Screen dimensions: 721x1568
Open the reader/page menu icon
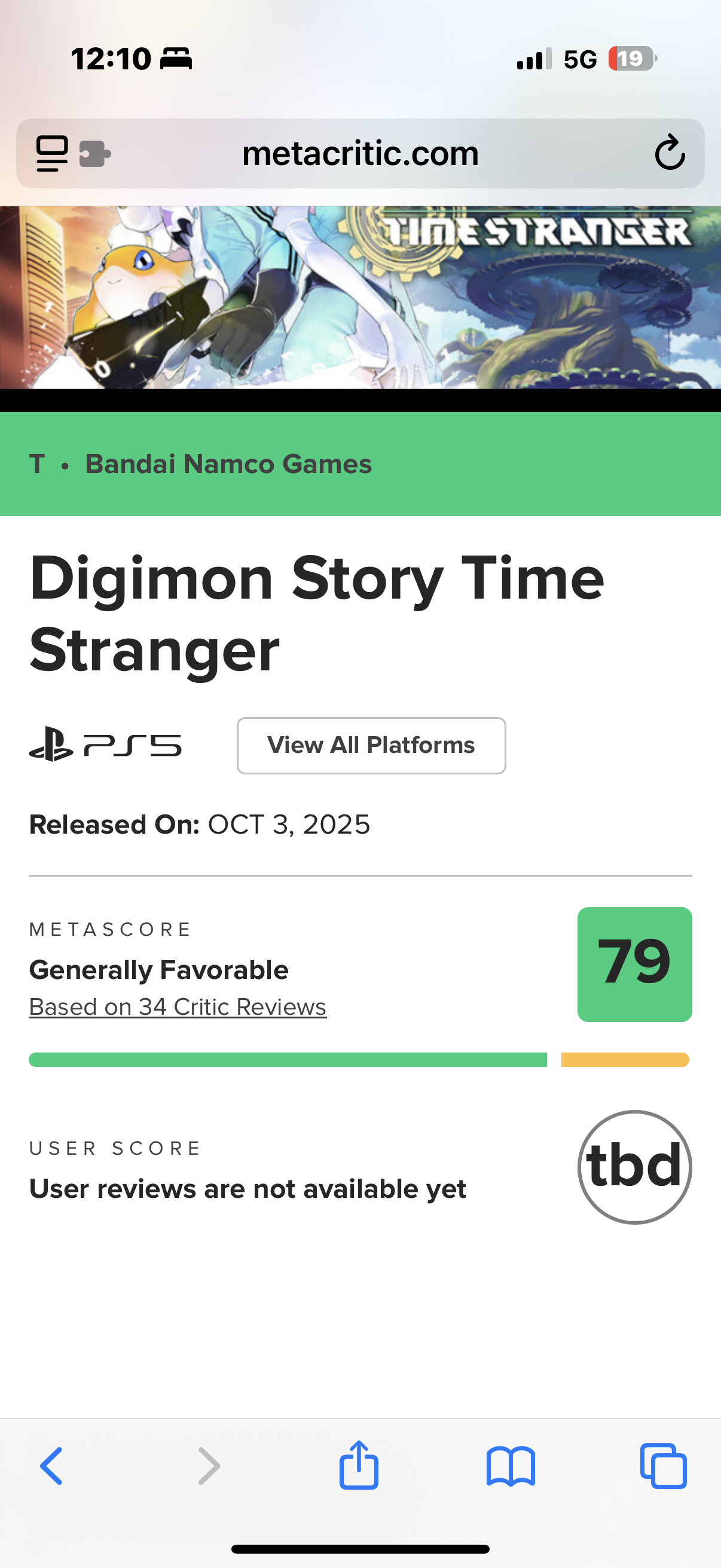click(x=52, y=153)
